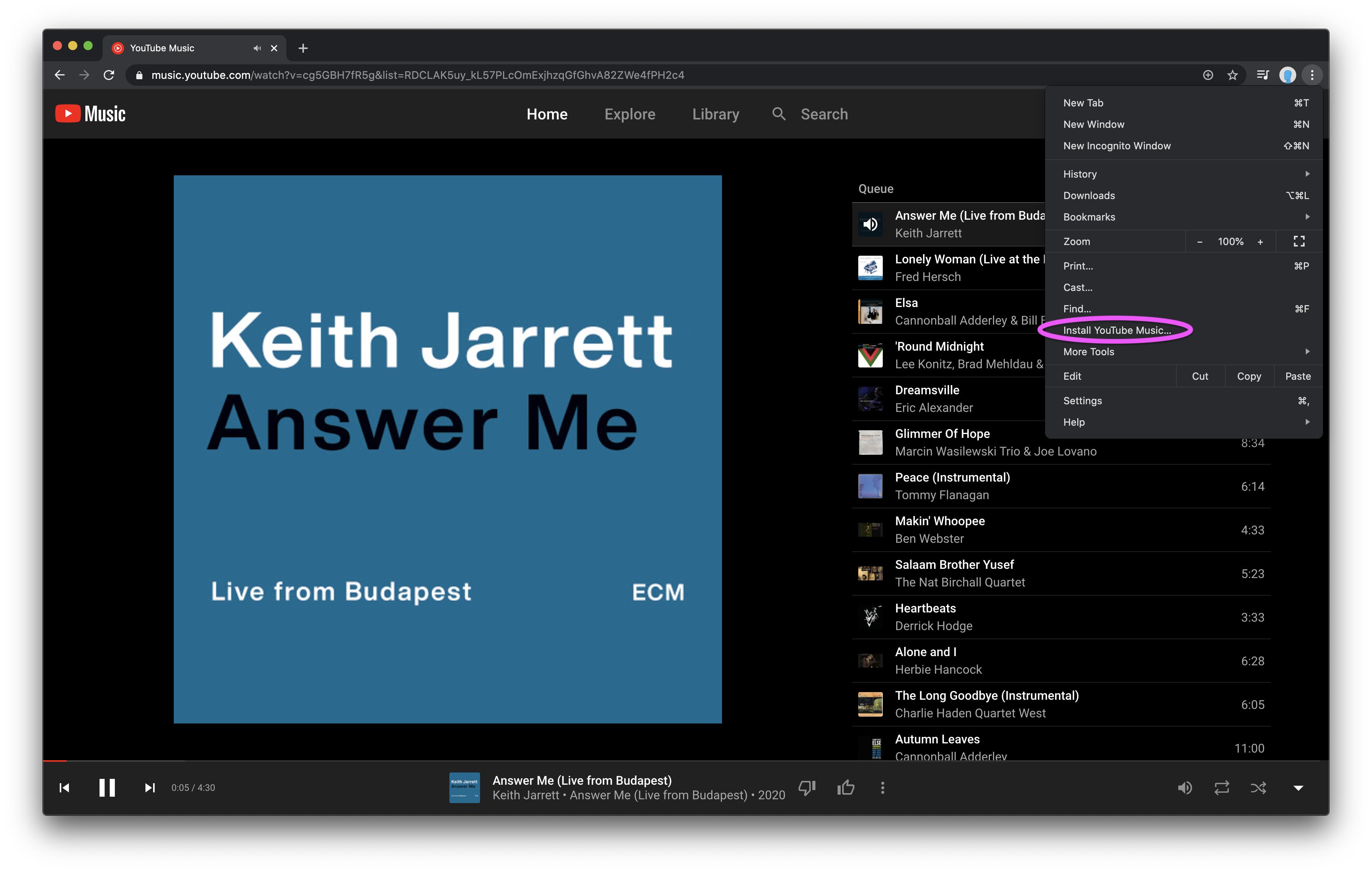
Task: Enter fullscreen from Zoom row icon
Action: (x=1299, y=242)
